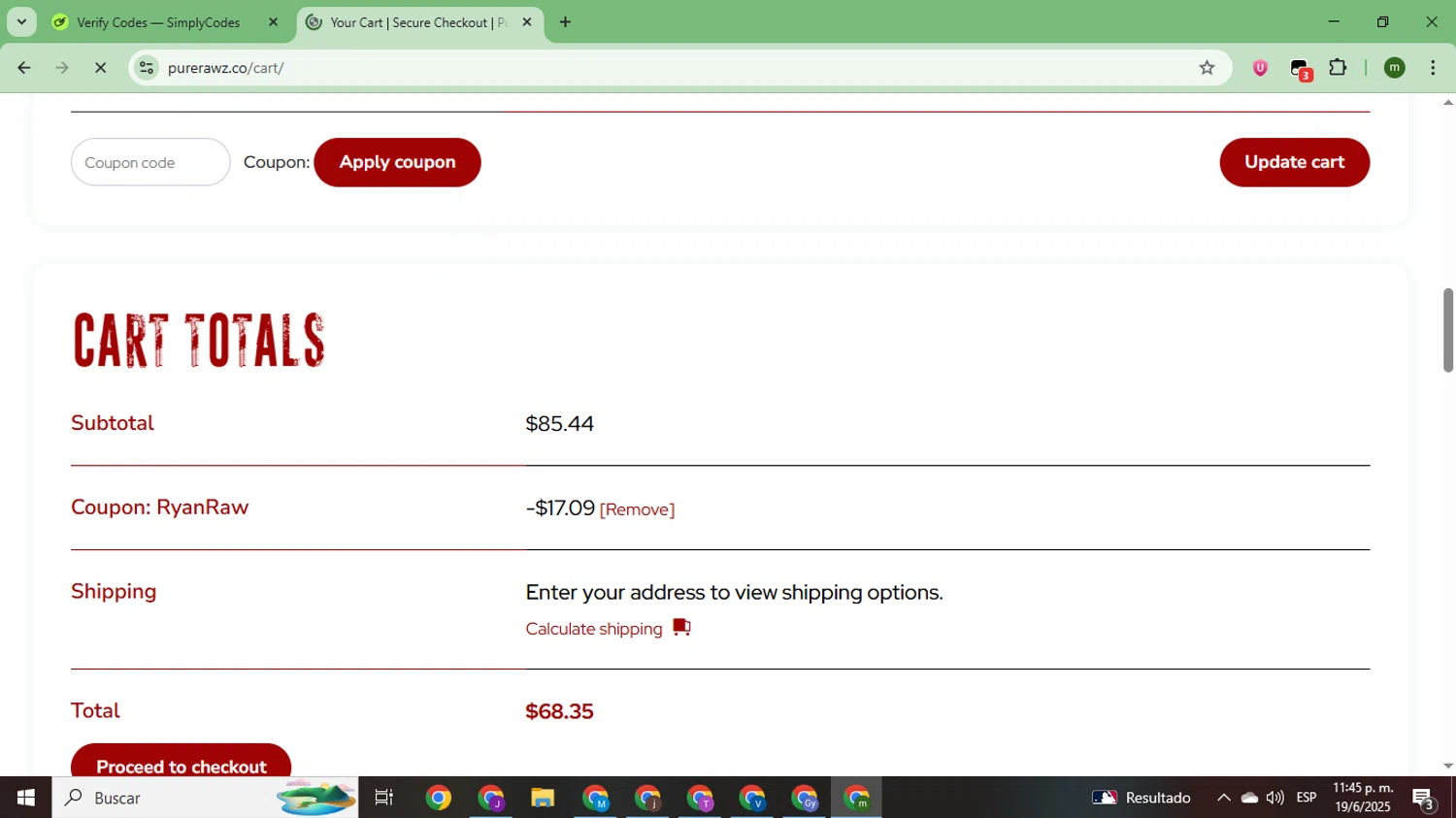The image size is (1456, 818).
Task: Close the Verify Codes tab
Action: tap(273, 22)
